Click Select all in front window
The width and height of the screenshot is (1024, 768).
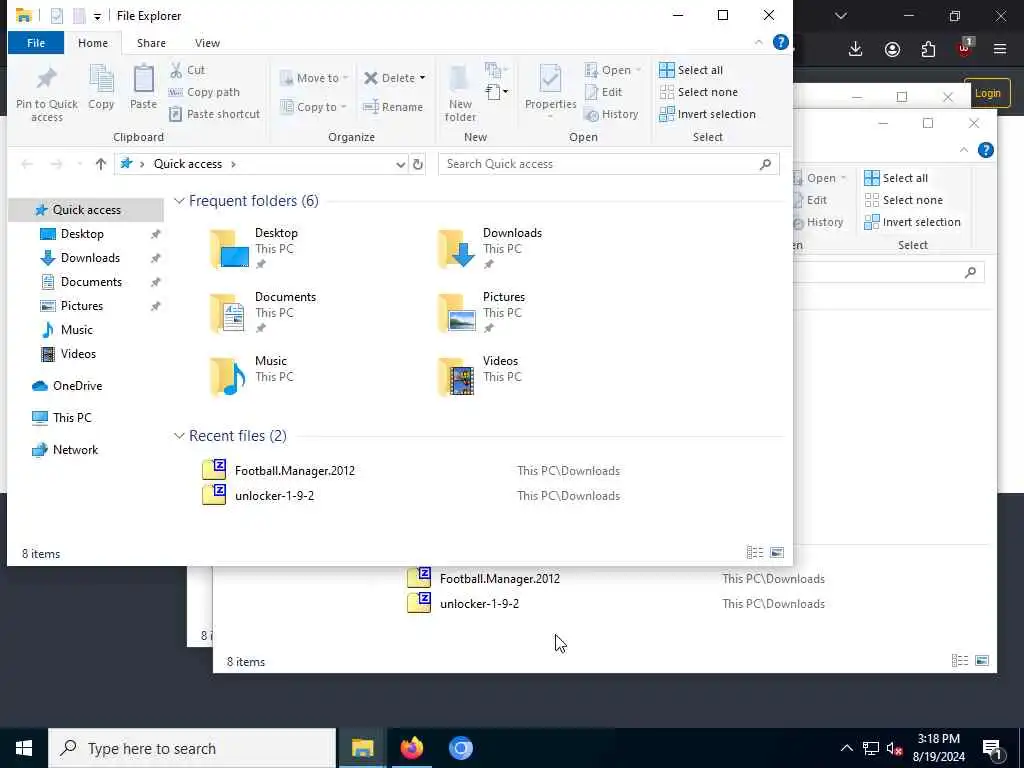(691, 70)
